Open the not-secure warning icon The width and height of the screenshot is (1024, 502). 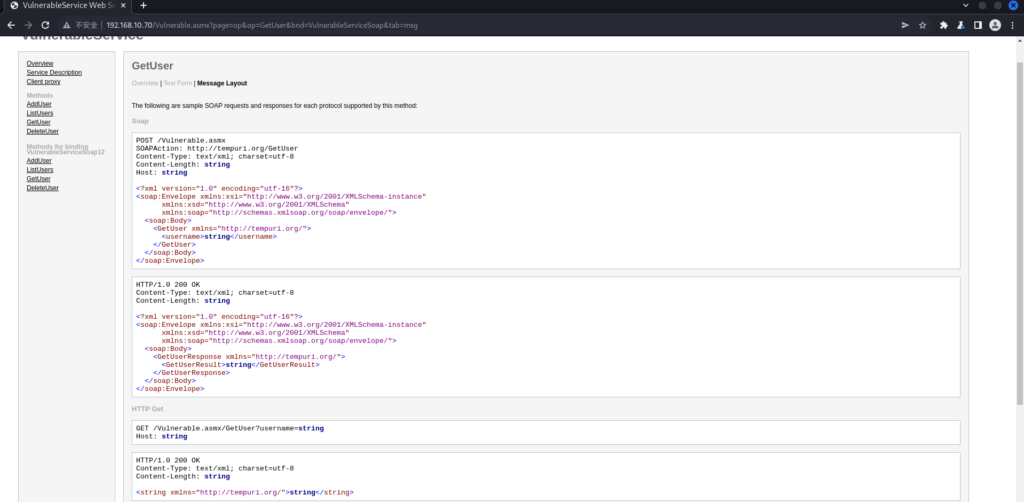(x=66, y=25)
